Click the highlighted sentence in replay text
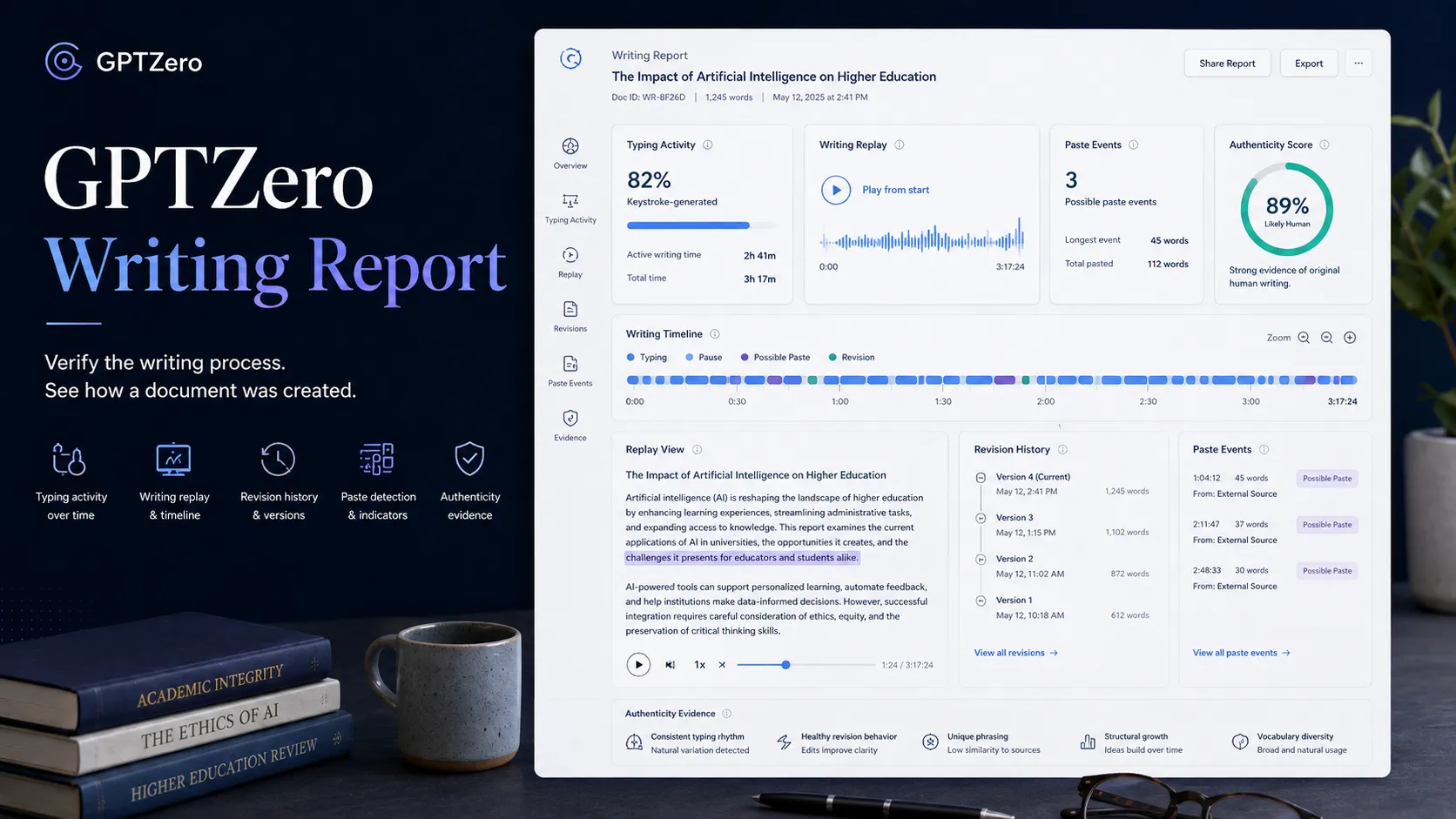Viewport: 1456px width, 819px height. pos(742,558)
